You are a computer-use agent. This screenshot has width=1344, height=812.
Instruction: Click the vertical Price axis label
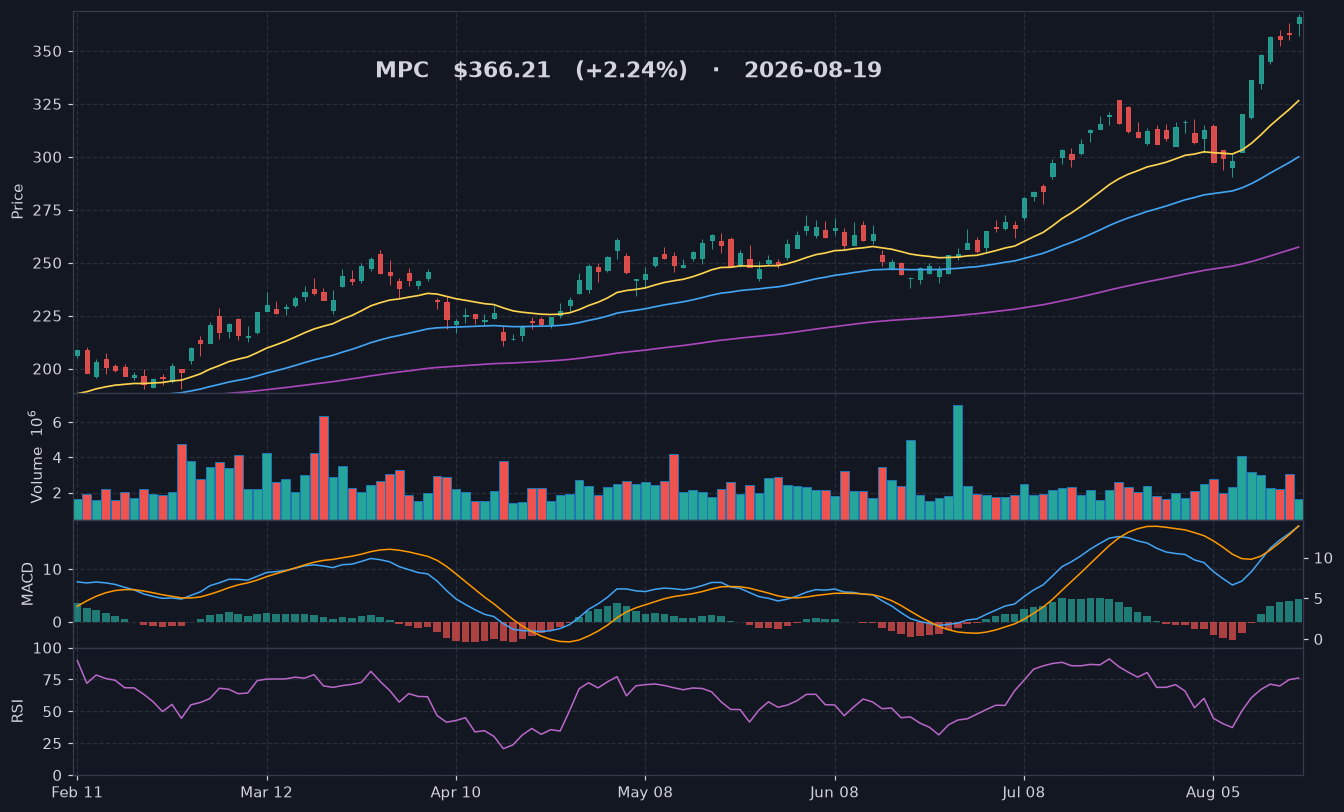[x=17, y=201]
